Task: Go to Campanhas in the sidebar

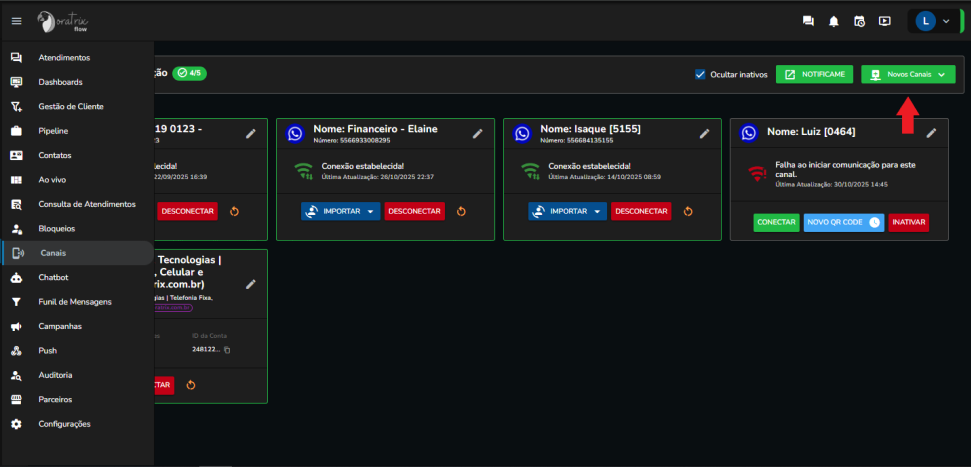Action: (x=60, y=326)
